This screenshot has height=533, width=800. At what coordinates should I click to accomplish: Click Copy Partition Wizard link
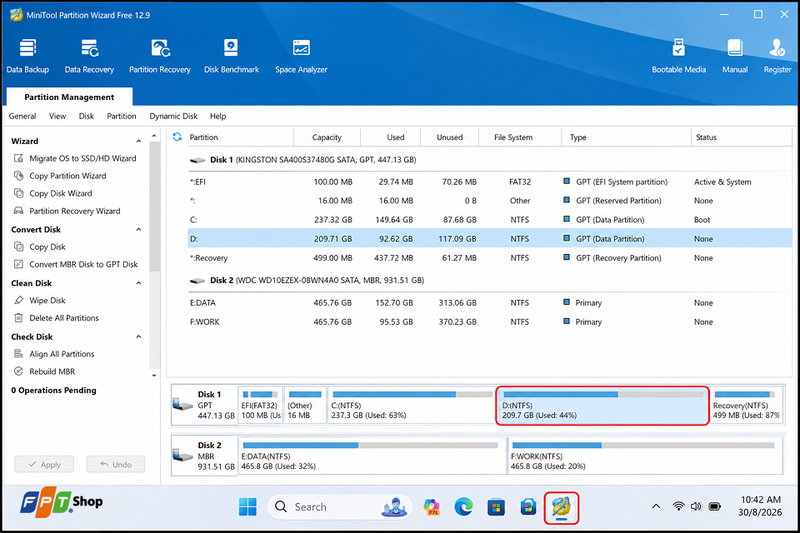[68, 175]
